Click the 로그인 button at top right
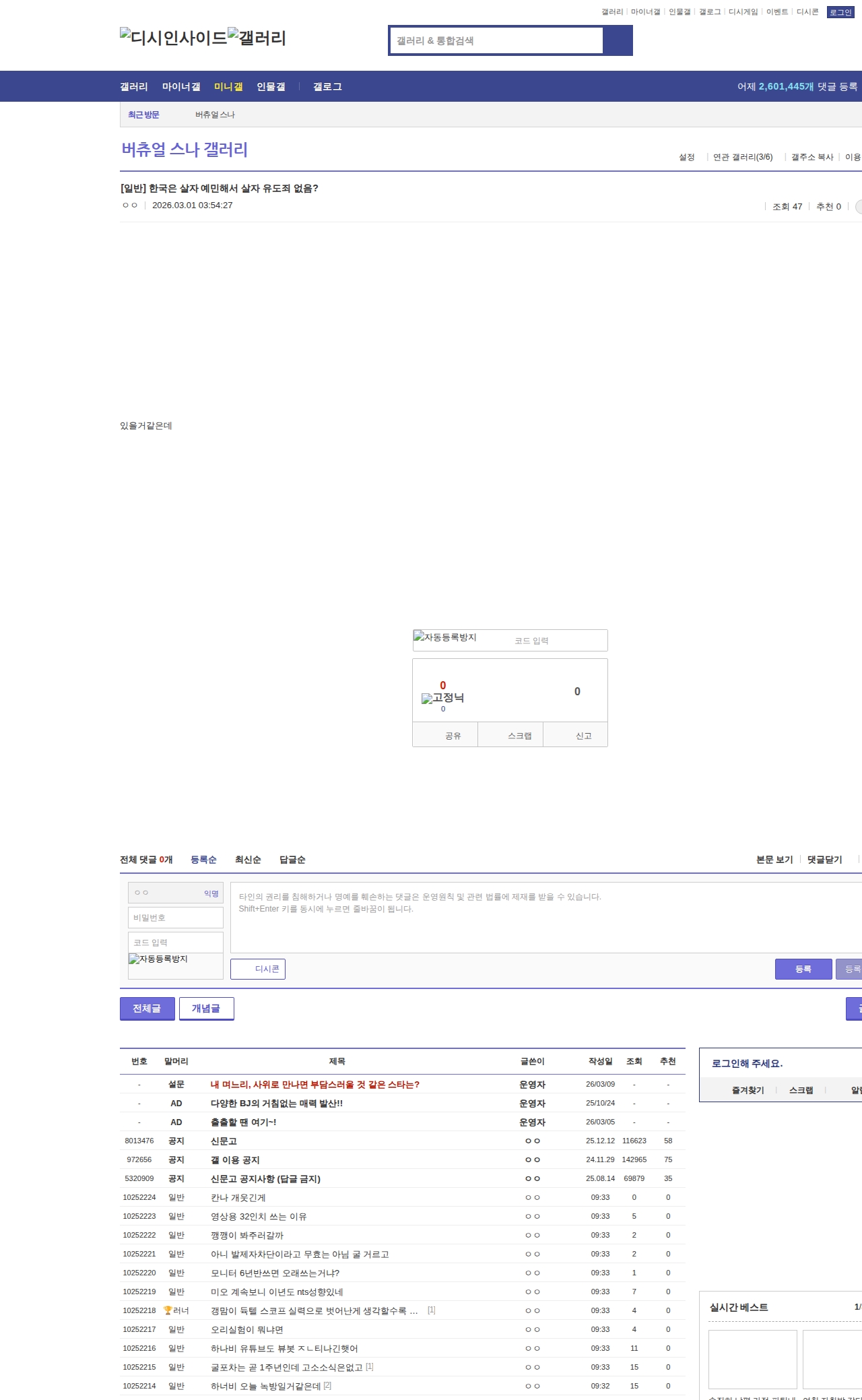 pyautogui.click(x=840, y=12)
